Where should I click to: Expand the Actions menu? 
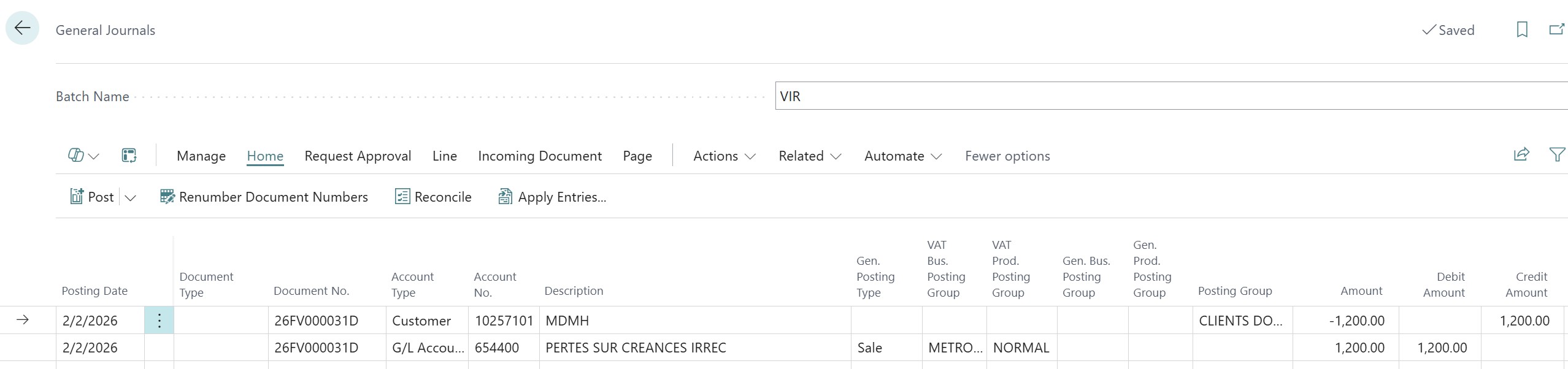tap(724, 156)
